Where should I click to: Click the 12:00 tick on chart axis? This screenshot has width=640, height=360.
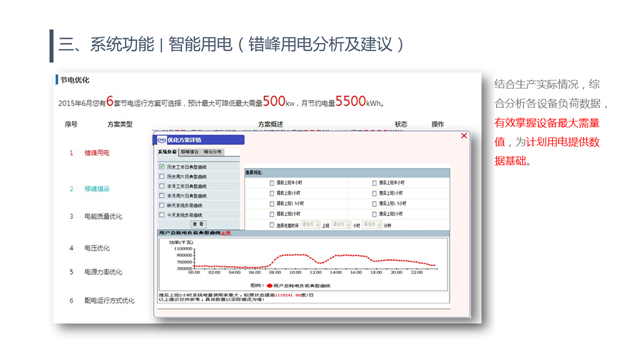point(316,272)
